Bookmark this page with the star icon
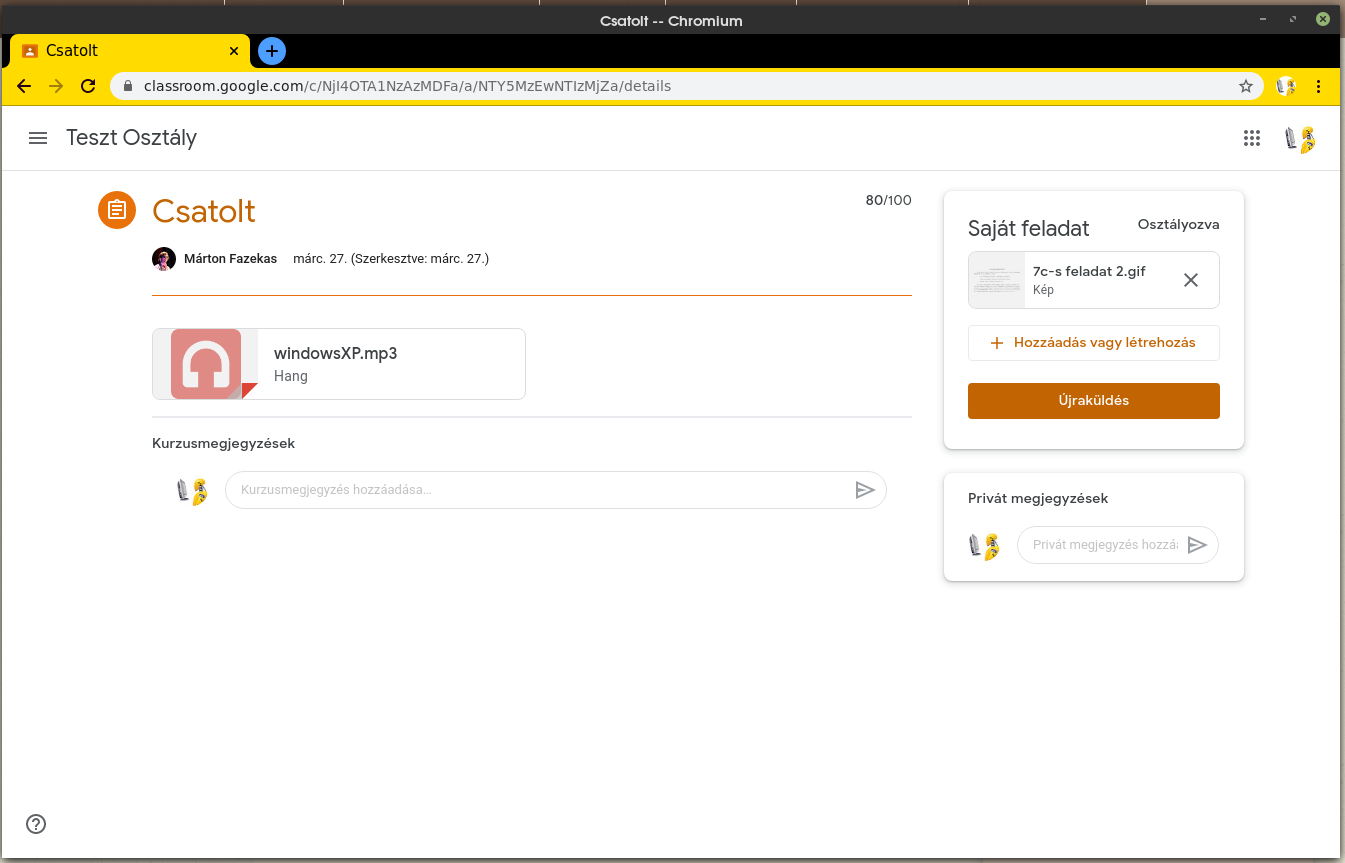The image size is (1345, 863). click(1245, 86)
